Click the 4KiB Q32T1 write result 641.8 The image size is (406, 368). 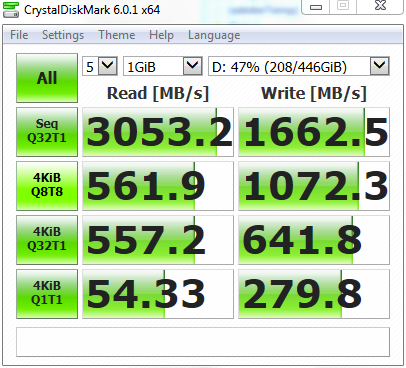[314, 240]
